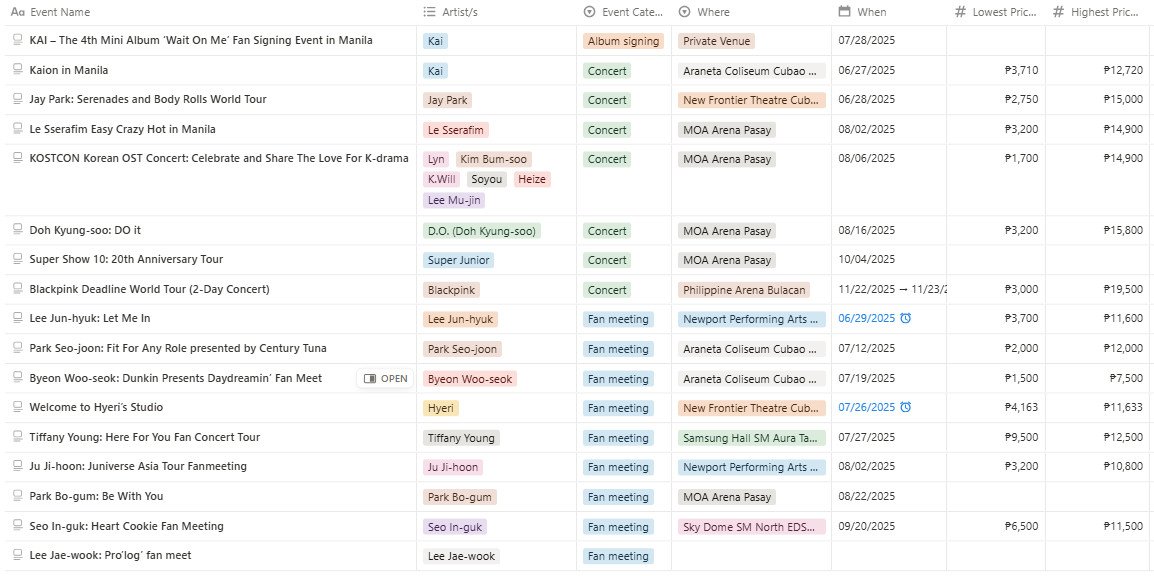The image size is (1154, 576).
Task: Click the page icon beside KOSTCON Korean OST Concert
Action: tap(18, 157)
